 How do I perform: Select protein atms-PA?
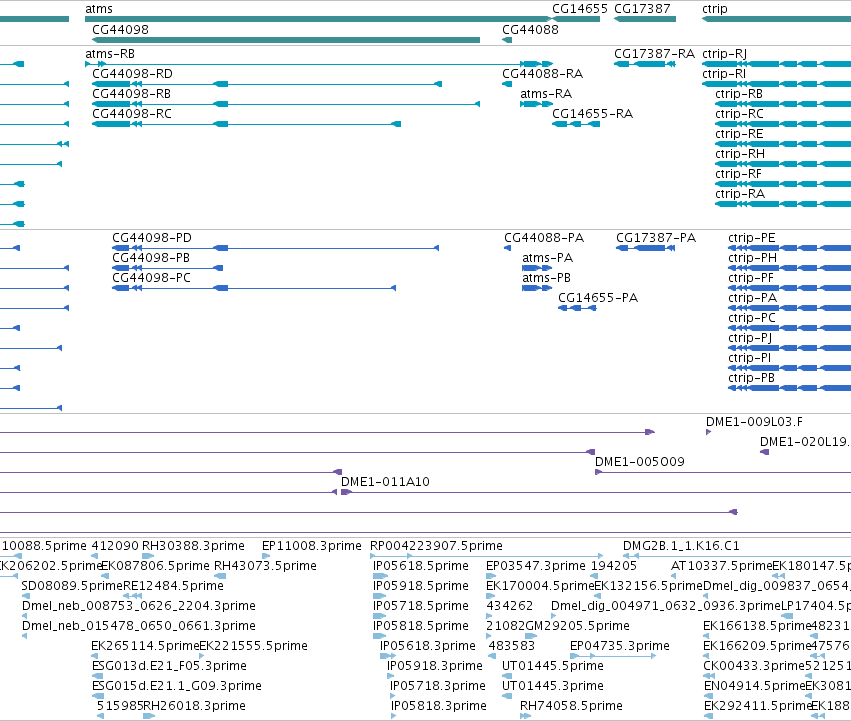coord(537,268)
